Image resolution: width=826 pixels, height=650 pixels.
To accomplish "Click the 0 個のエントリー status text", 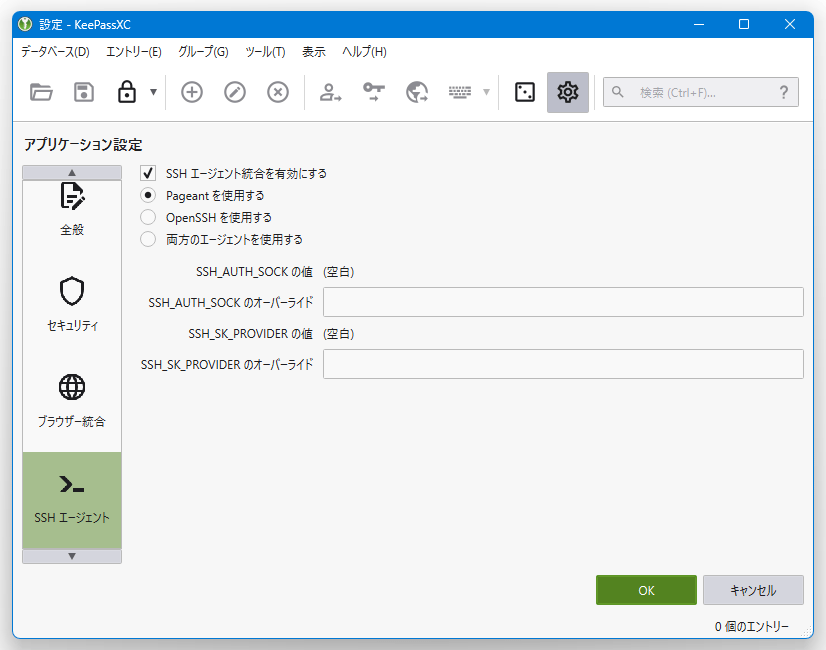I will [x=752, y=626].
